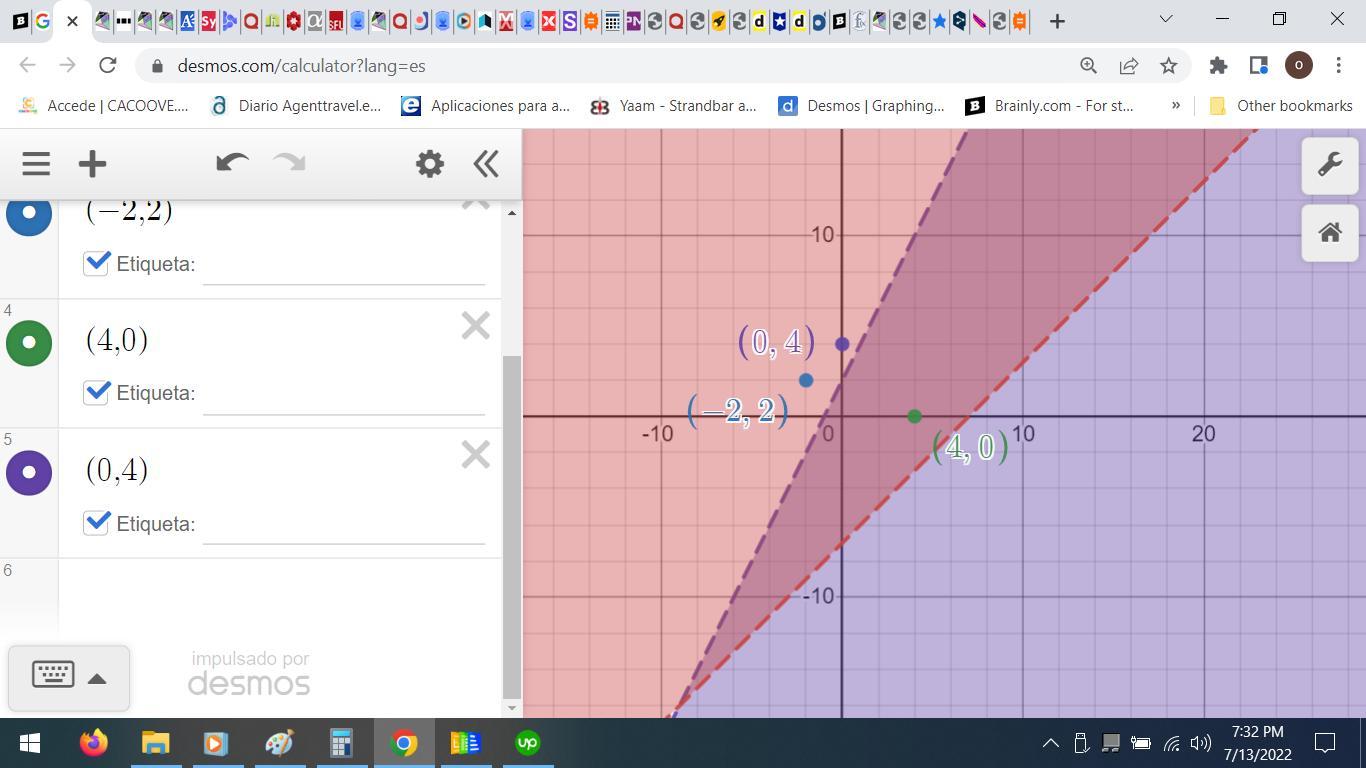Undo the last action

coord(232,164)
